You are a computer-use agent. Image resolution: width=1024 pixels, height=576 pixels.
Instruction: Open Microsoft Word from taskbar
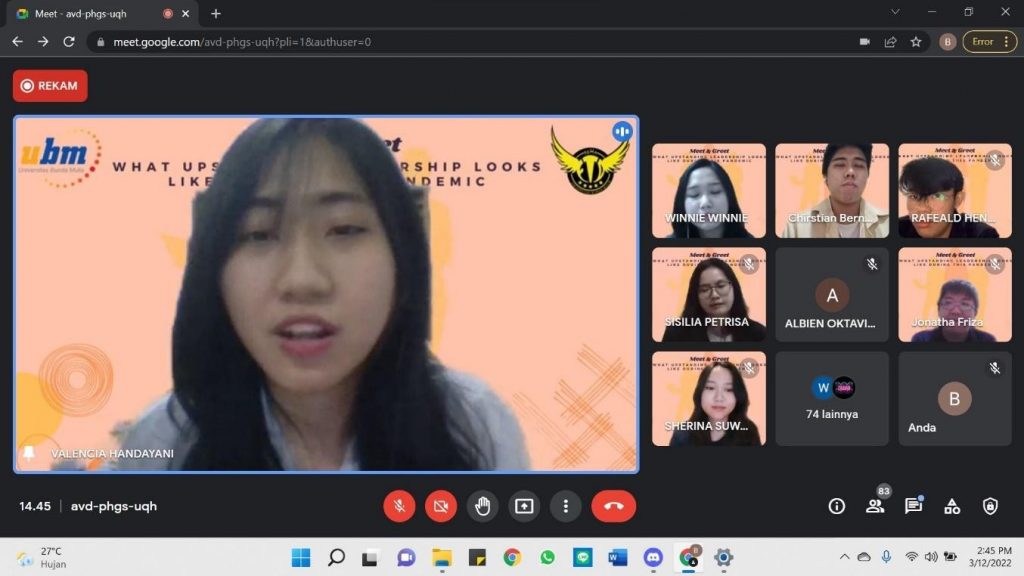[x=617, y=558]
